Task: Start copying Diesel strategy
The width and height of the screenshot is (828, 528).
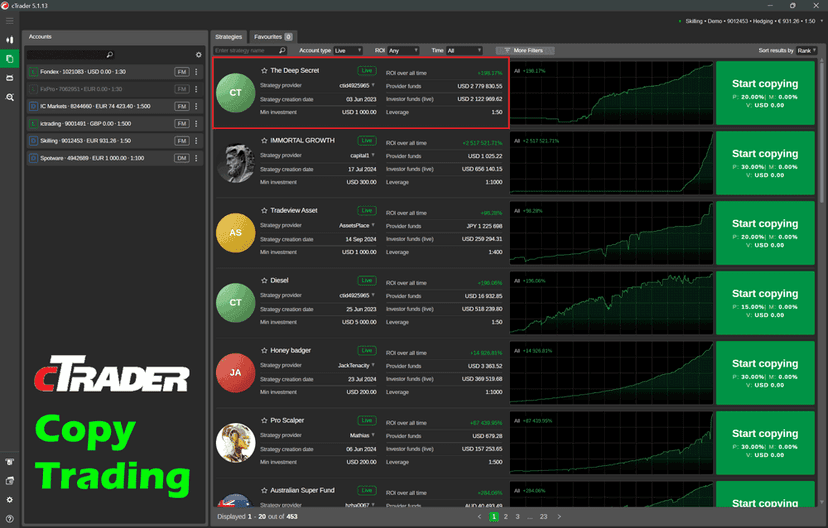Action: 765,303
